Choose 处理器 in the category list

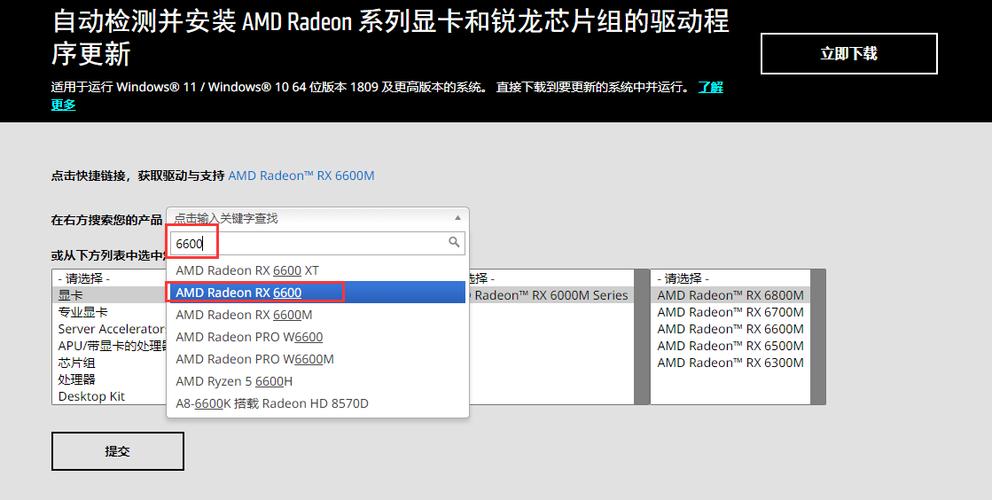click(109, 379)
